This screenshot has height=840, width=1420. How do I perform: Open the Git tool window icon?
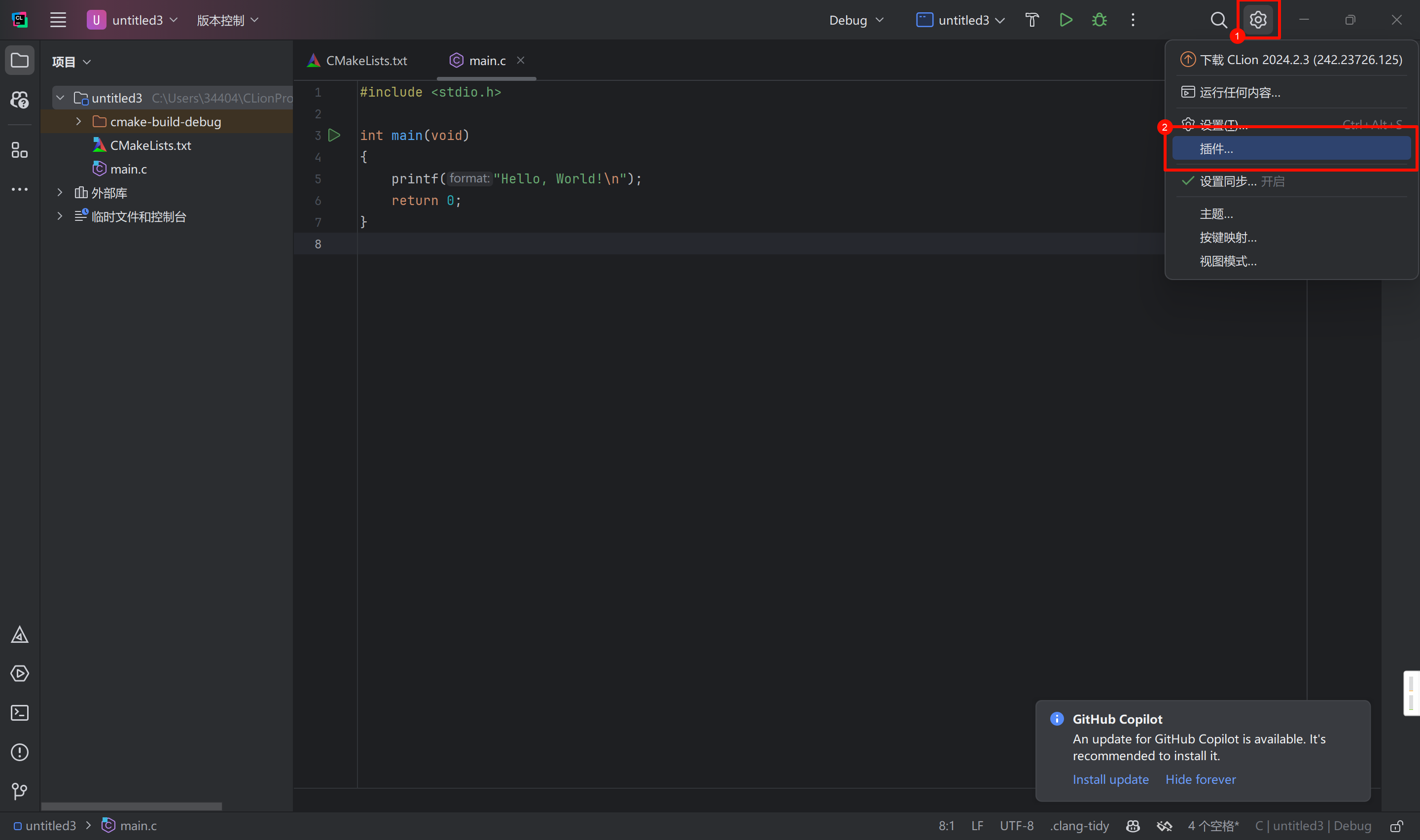click(20, 791)
